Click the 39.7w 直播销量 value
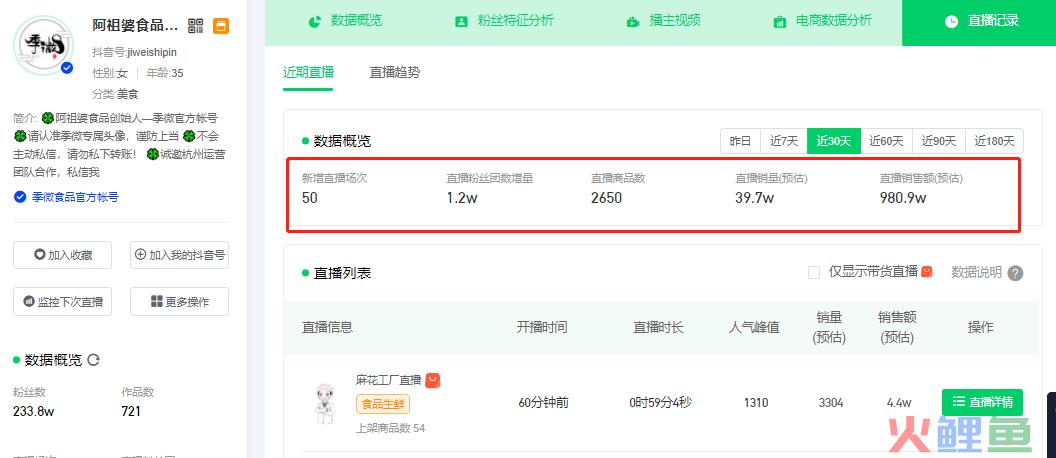This screenshot has width=1056, height=458. click(x=754, y=198)
